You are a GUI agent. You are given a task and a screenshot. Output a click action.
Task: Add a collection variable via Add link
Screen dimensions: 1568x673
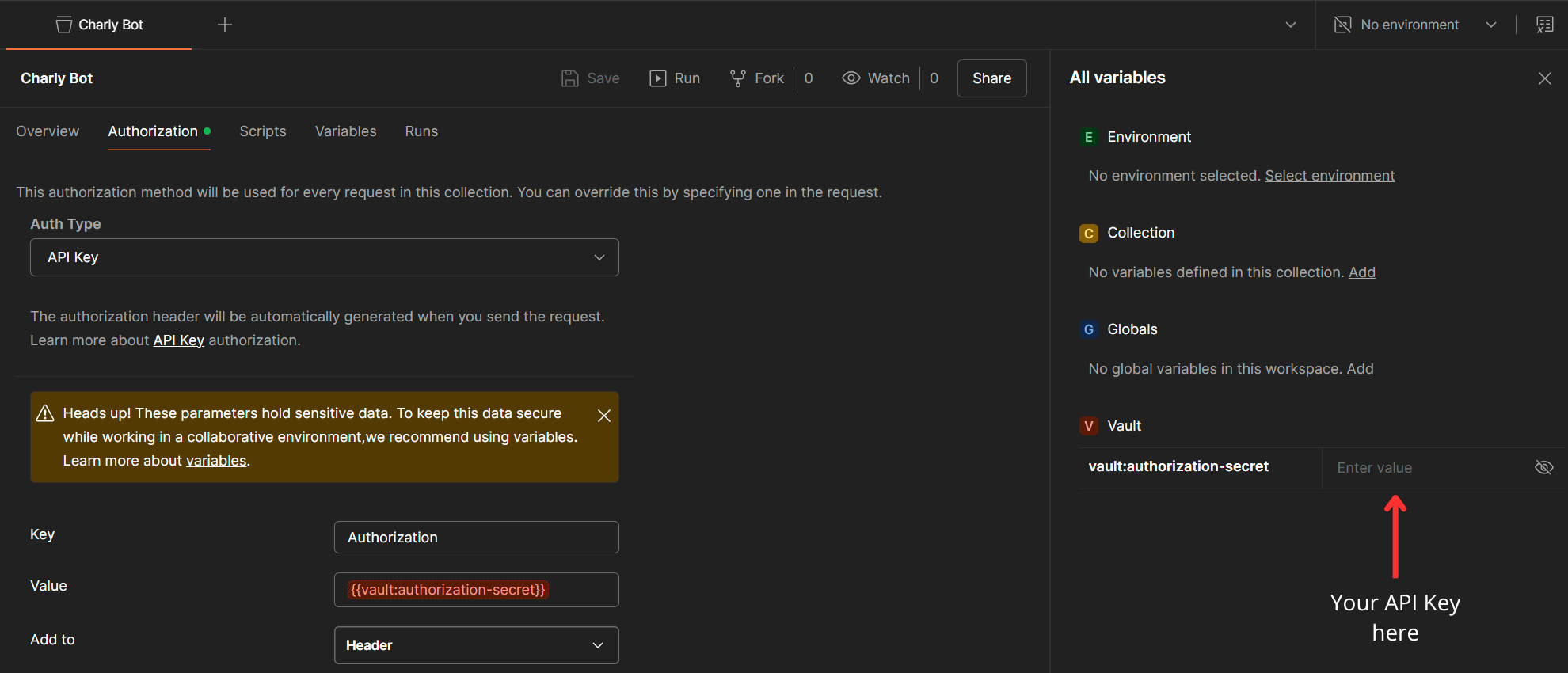[x=1362, y=272]
